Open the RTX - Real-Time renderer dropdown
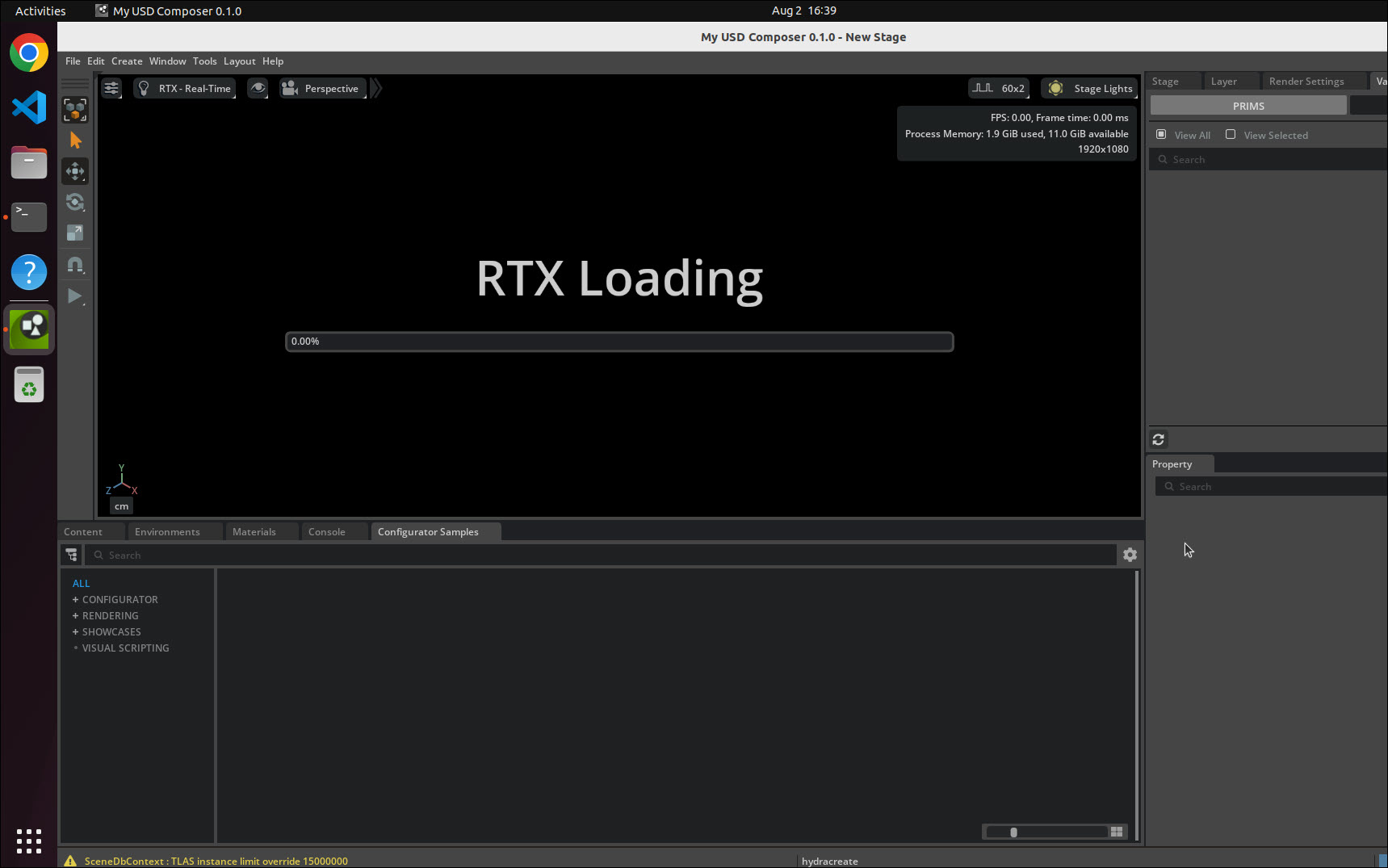Viewport: 1388px width, 868px height. click(185, 88)
